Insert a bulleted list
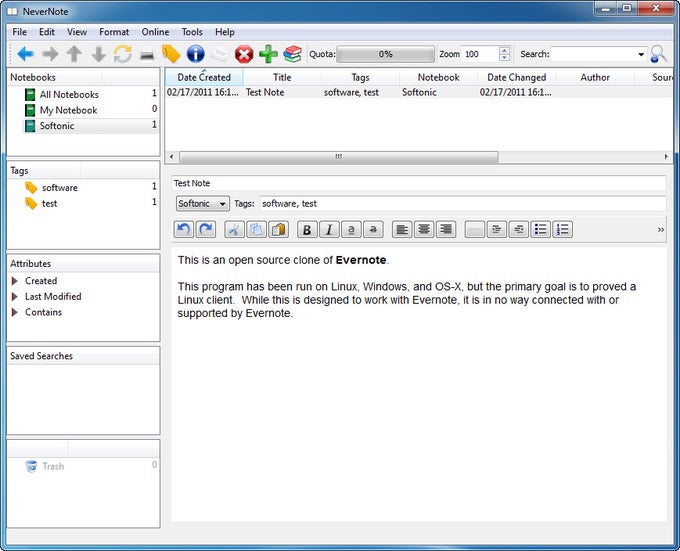The height and width of the screenshot is (551, 680). point(541,229)
